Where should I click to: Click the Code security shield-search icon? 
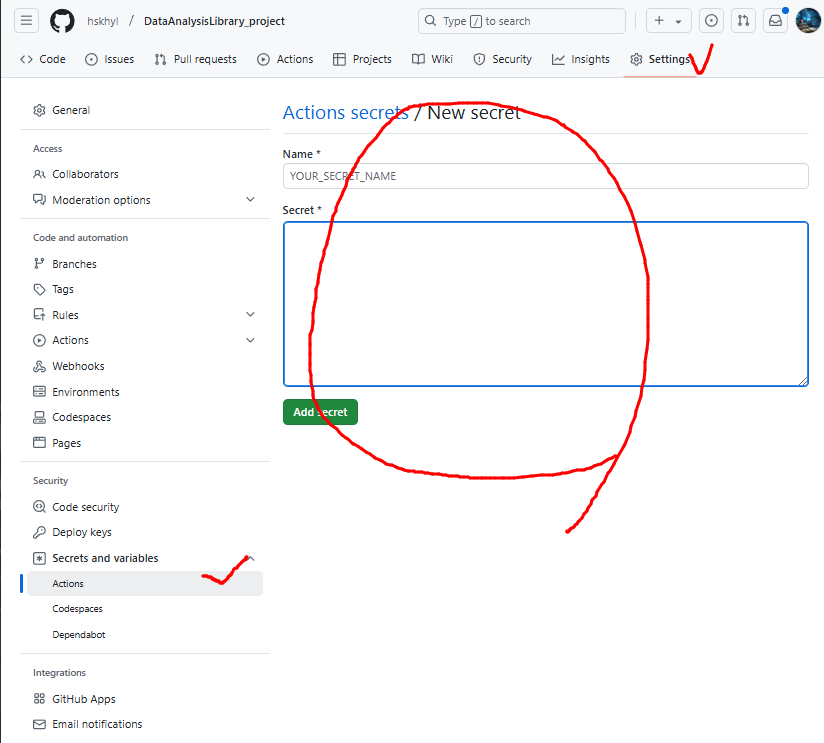click(39, 507)
